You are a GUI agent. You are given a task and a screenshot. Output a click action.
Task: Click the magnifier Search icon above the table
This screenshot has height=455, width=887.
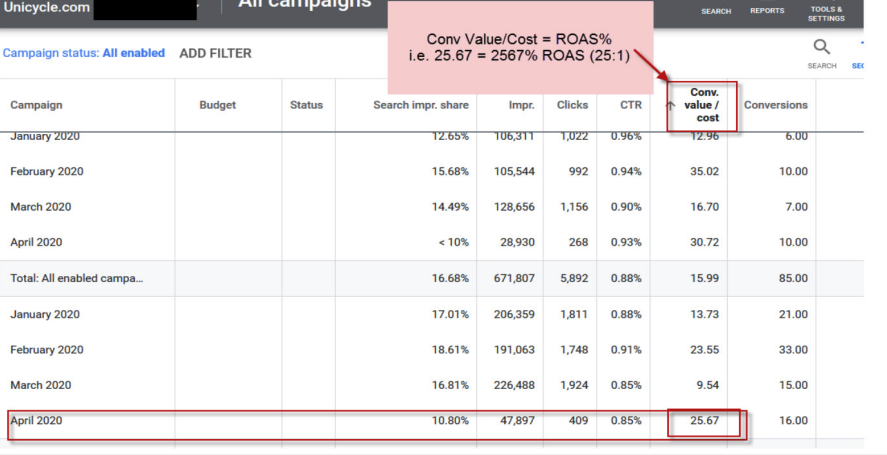(821, 48)
